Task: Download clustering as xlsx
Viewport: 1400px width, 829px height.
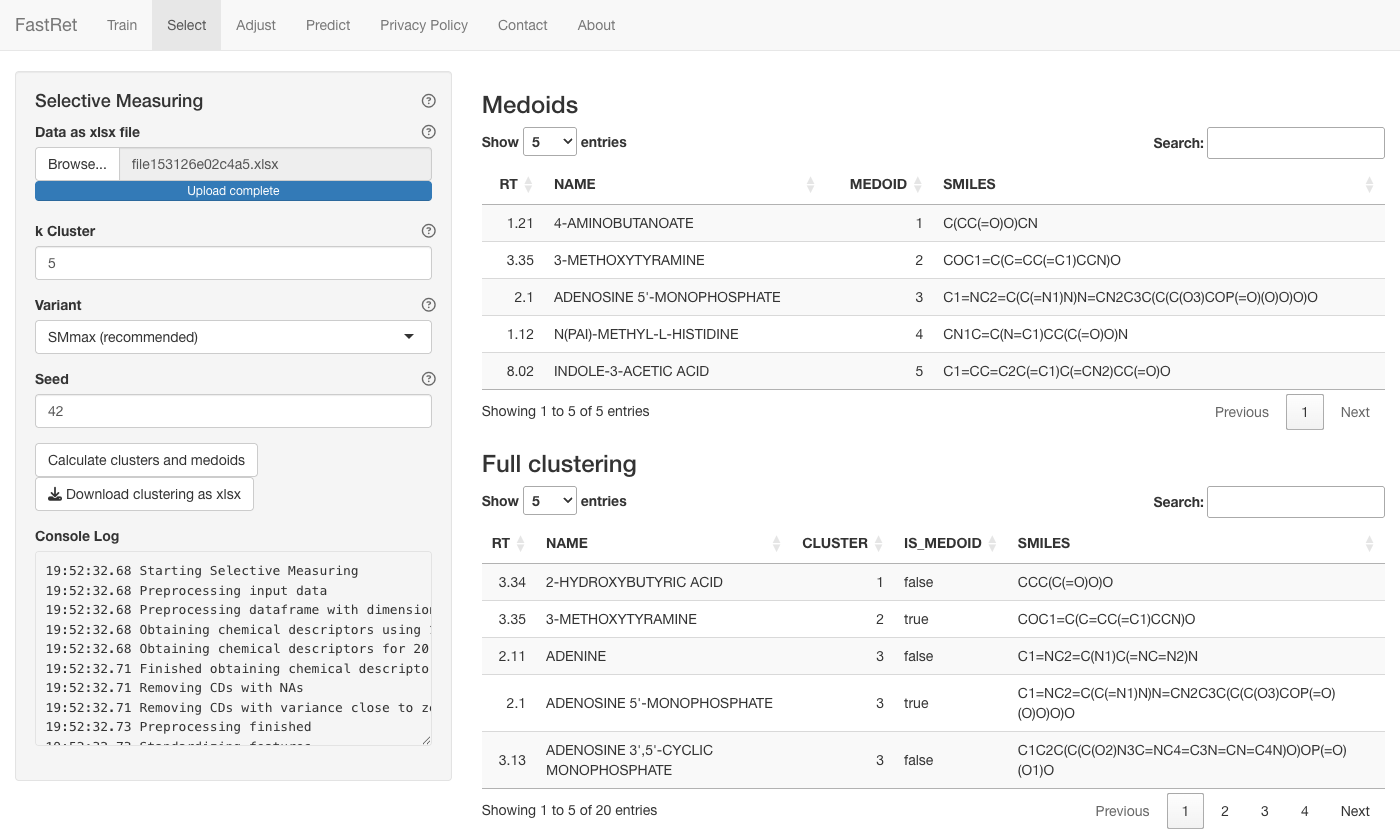Action: [144, 494]
